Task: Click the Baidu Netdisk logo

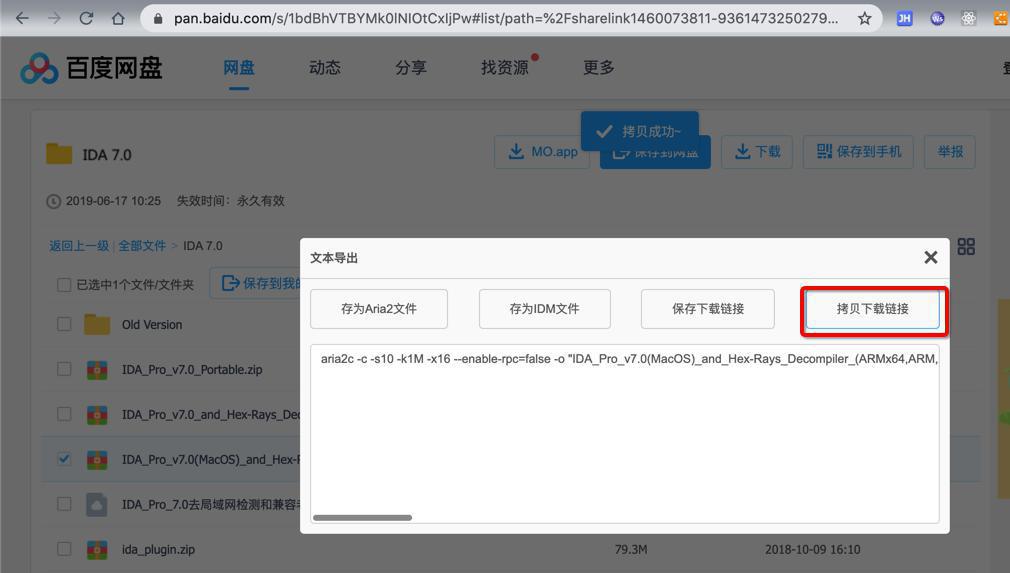Action: click(91, 68)
